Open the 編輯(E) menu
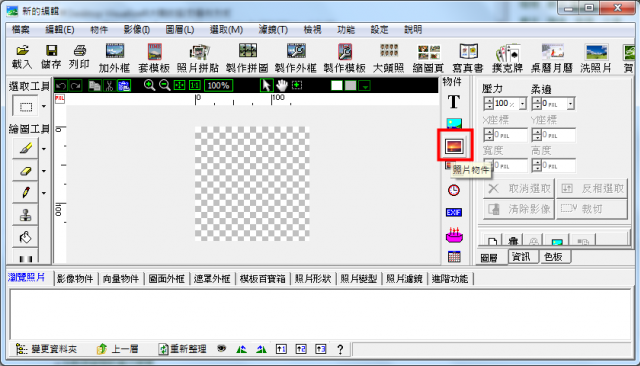640x366 pixels. click(x=60, y=30)
